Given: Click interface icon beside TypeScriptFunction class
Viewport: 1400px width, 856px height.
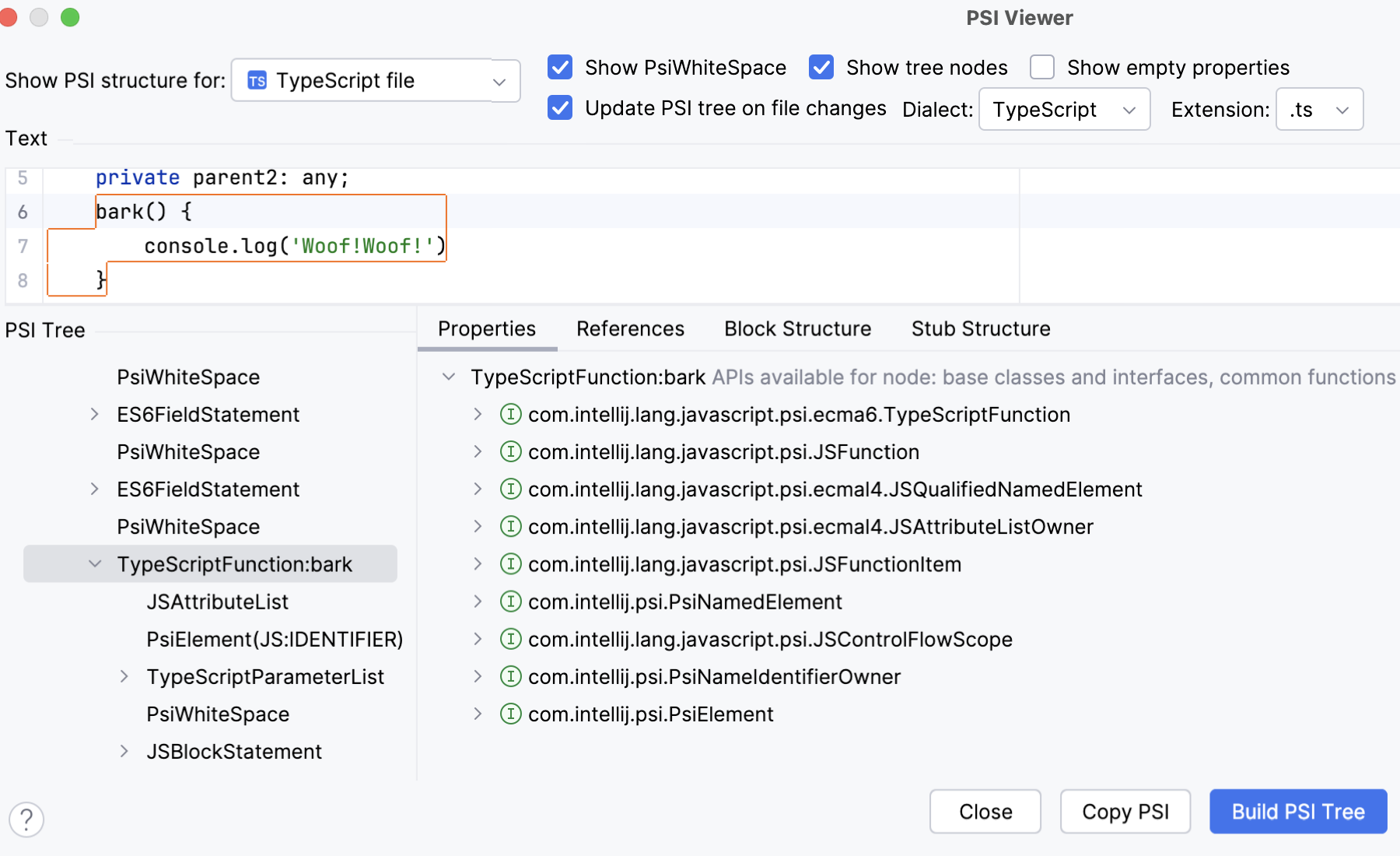Looking at the screenshot, I should [x=510, y=414].
